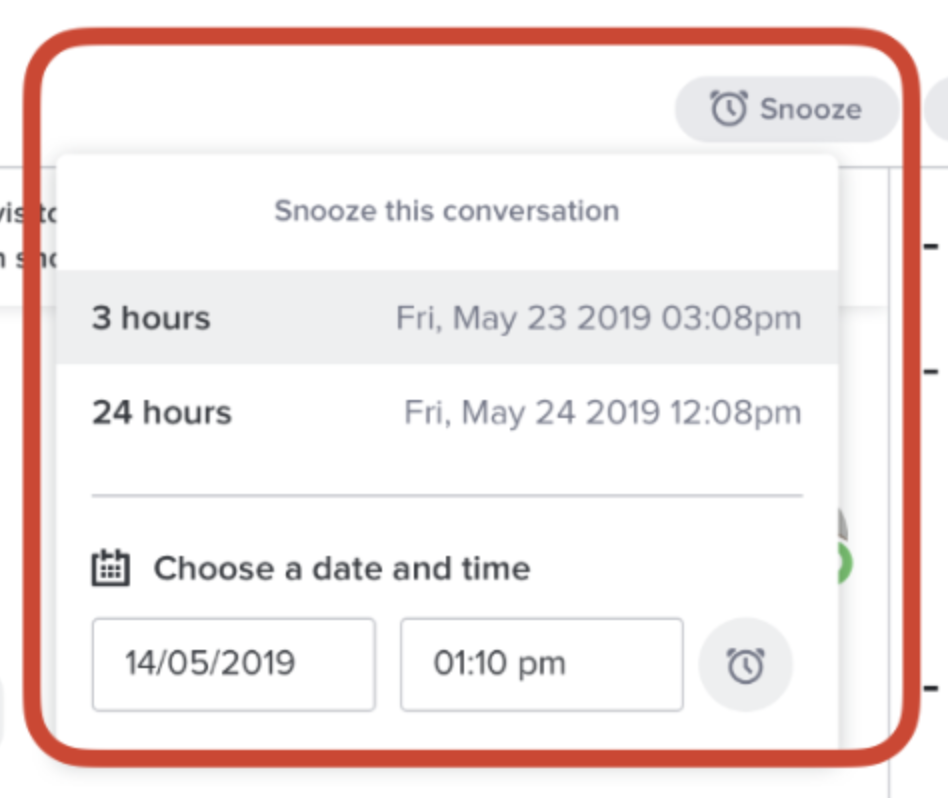Click the middle dash mark on right edge

click(931, 371)
